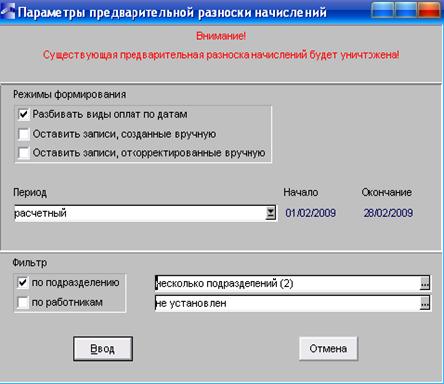444x384 pixels.
Task: Expand the Период dropdown arrow
Action: [x=271, y=213]
